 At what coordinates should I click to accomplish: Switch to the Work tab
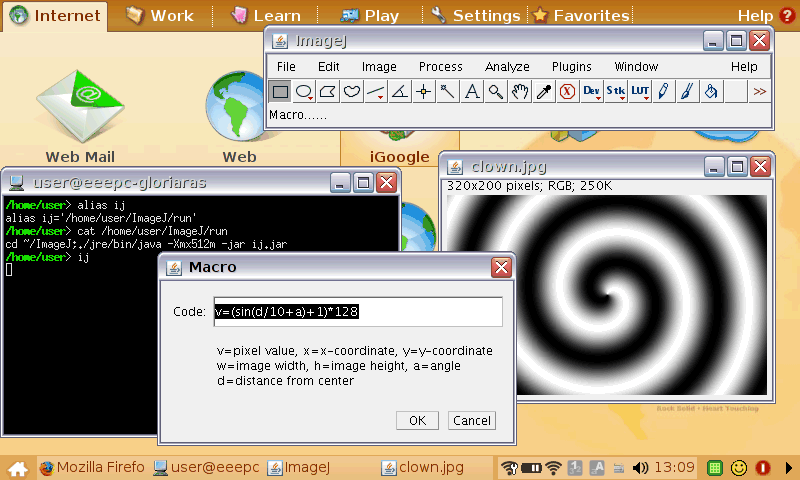click(160, 16)
